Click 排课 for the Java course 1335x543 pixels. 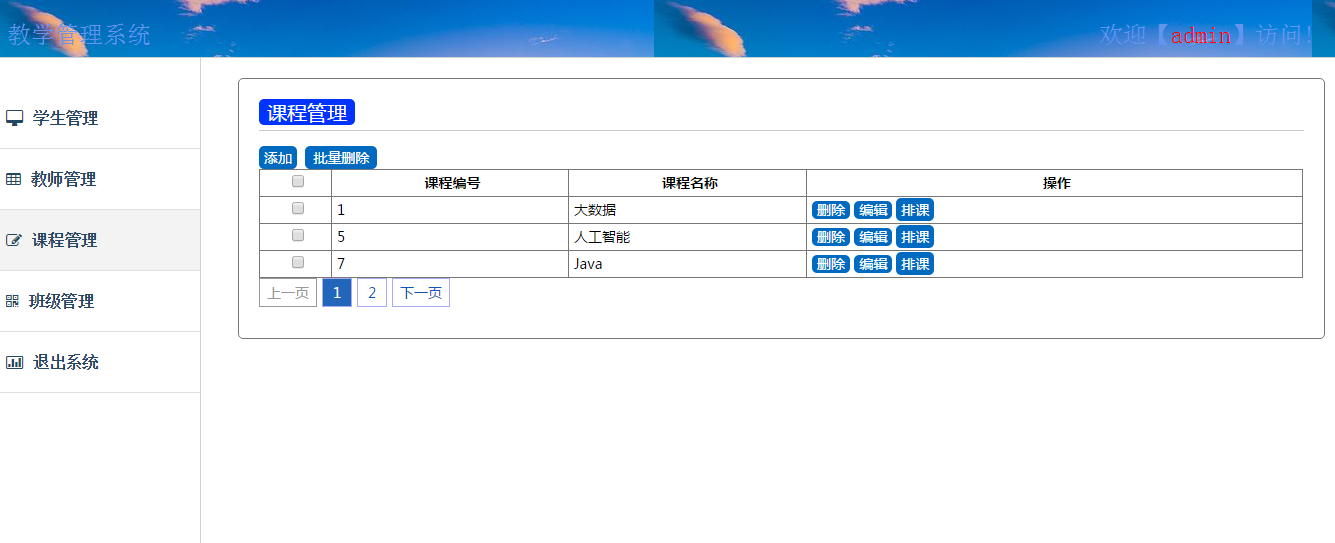[x=915, y=264]
